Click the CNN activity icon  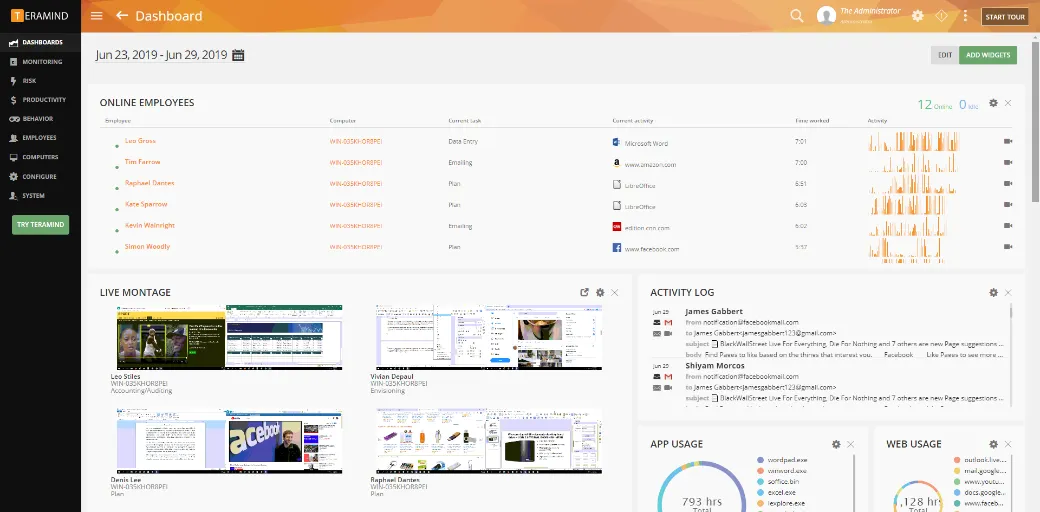[x=617, y=227]
